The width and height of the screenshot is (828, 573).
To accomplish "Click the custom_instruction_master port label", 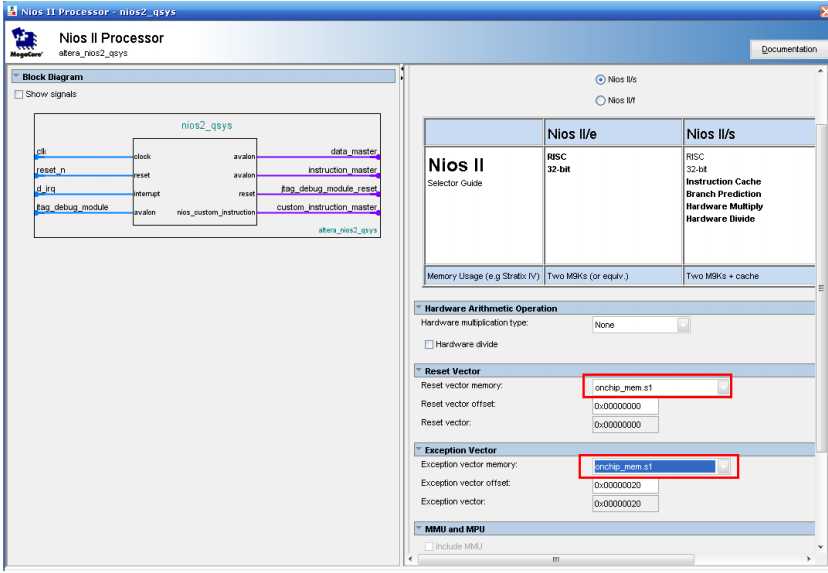I will [x=327, y=207].
